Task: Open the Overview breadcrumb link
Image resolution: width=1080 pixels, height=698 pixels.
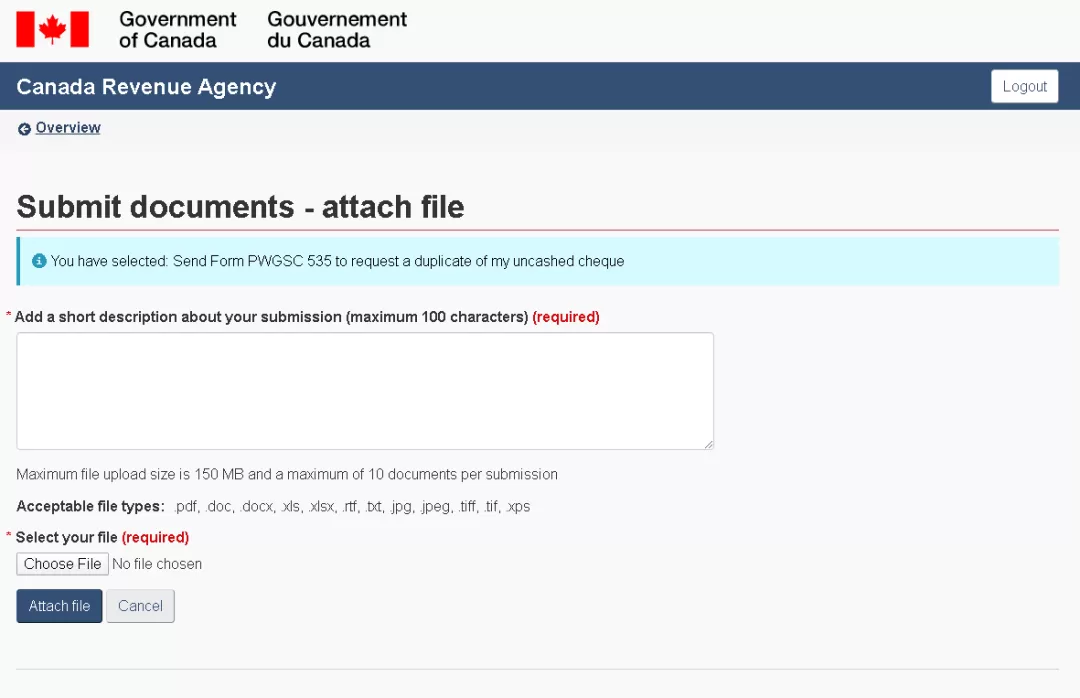Action: tap(68, 127)
